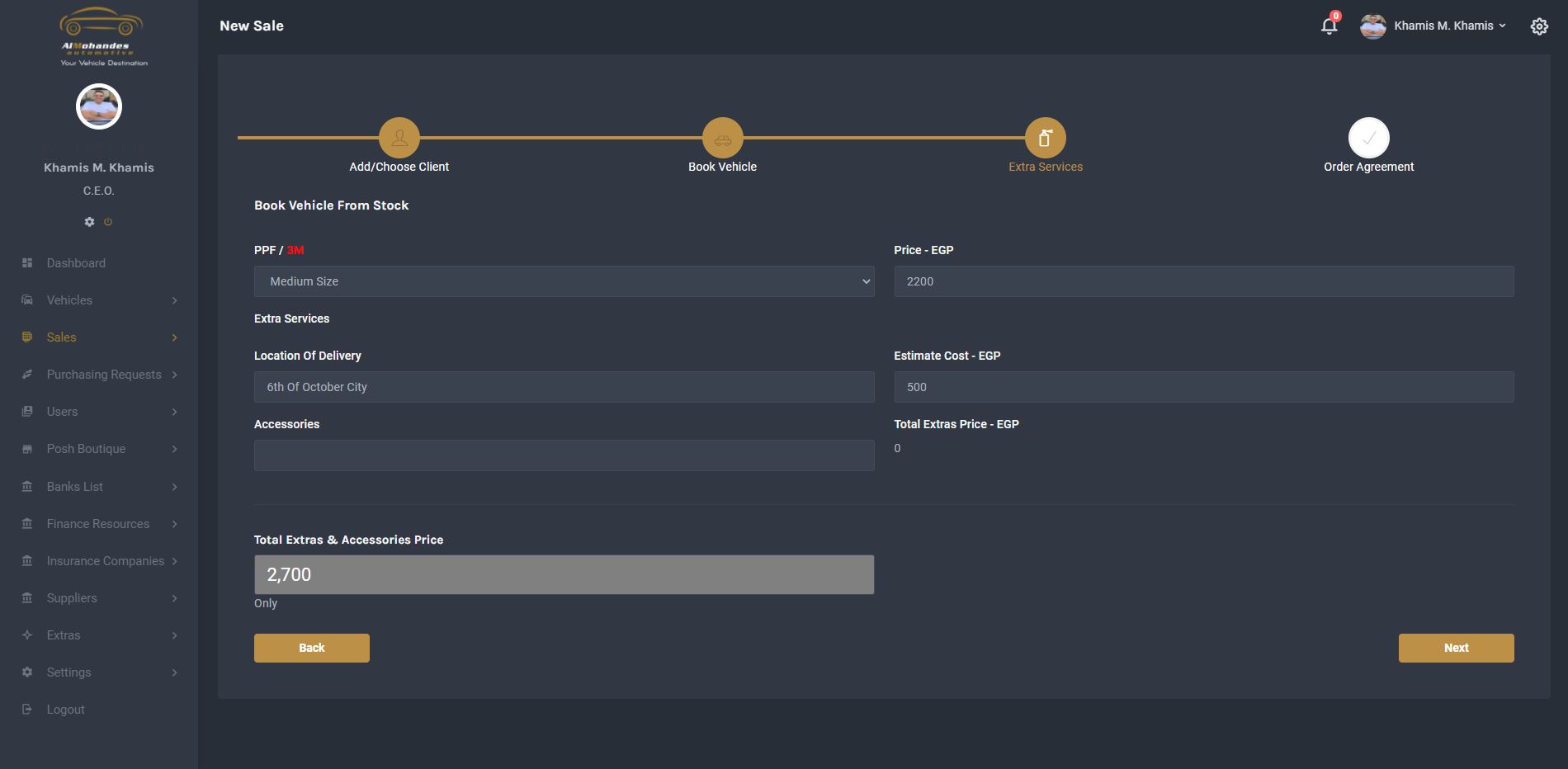Click the Insurance Companies icon
Screen dimensions: 1568x769
[27, 561]
